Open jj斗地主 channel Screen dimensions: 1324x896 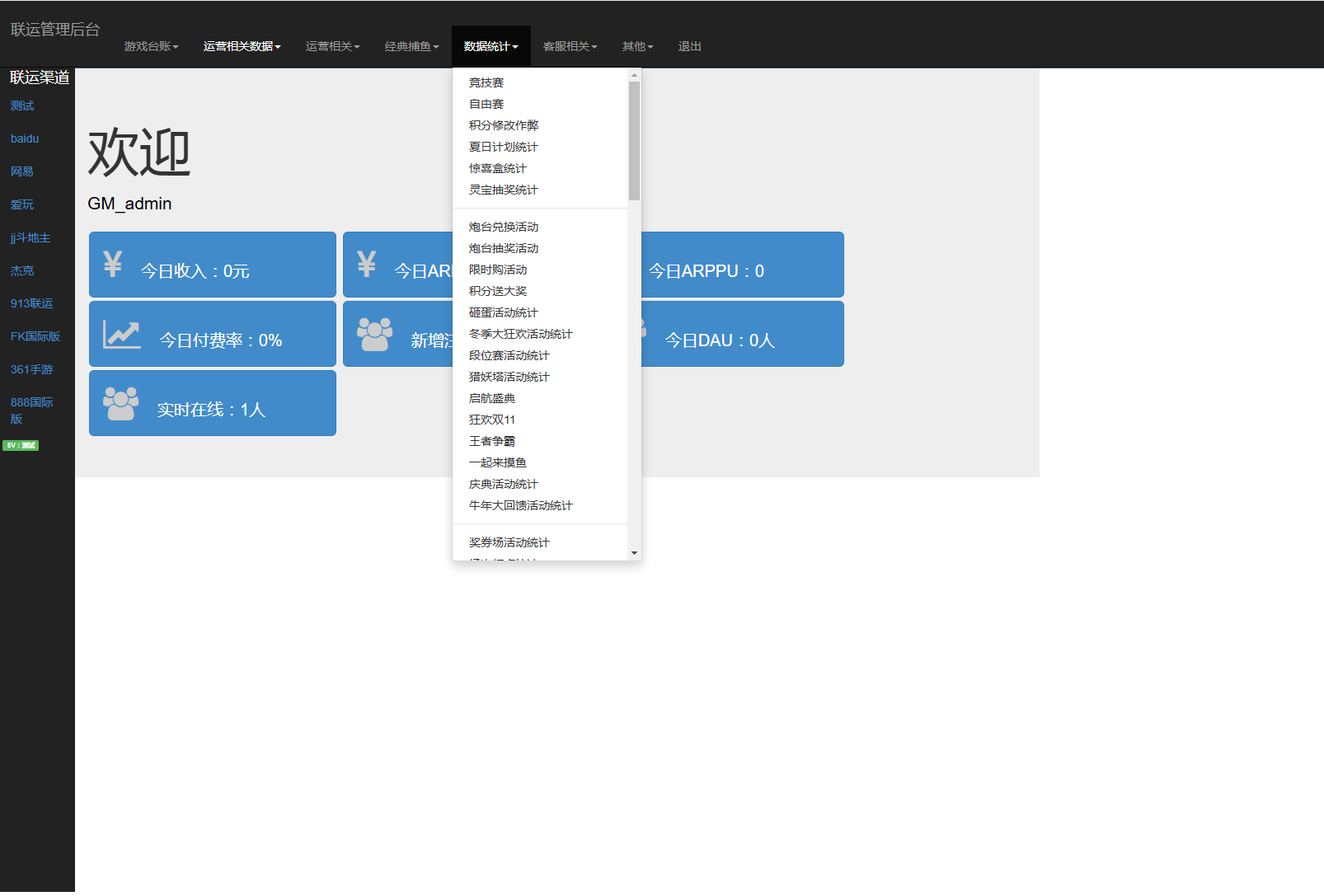tap(31, 237)
